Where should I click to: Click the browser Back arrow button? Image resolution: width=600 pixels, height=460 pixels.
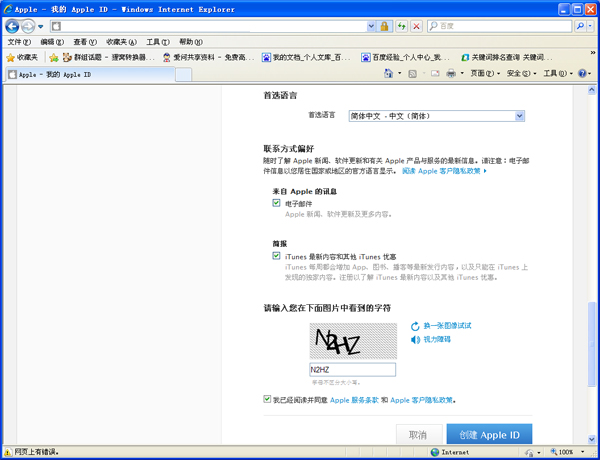point(12,26)
